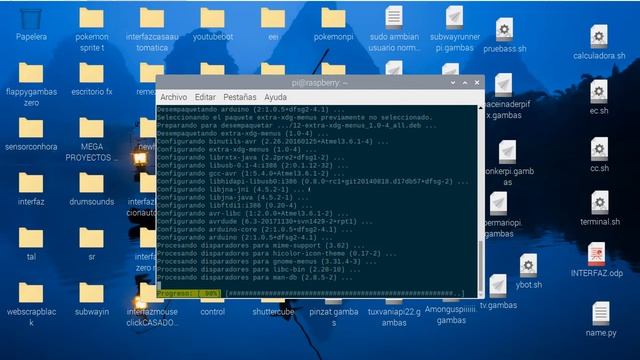This screenshot has width=640, height=360.
Task: Open the Editar menu in terminal
Action: pyautogui.click(x=205, y=97)
